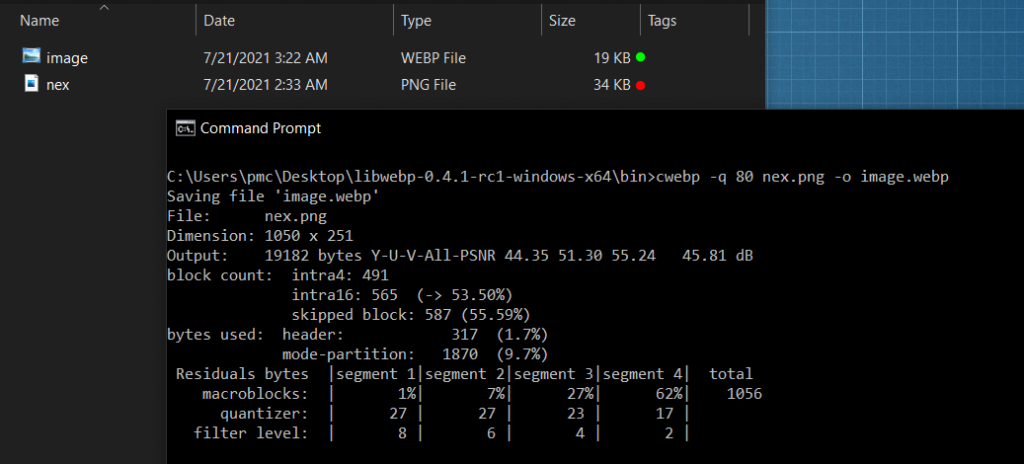1024x464 pixels.
Task: Click the Tags column header
Action: point(662,20)
